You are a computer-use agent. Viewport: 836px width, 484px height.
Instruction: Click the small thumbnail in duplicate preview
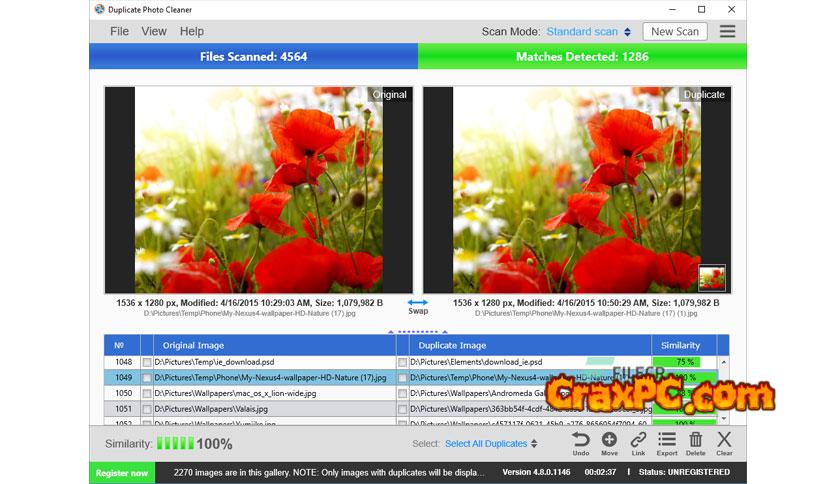pos(712,277)
